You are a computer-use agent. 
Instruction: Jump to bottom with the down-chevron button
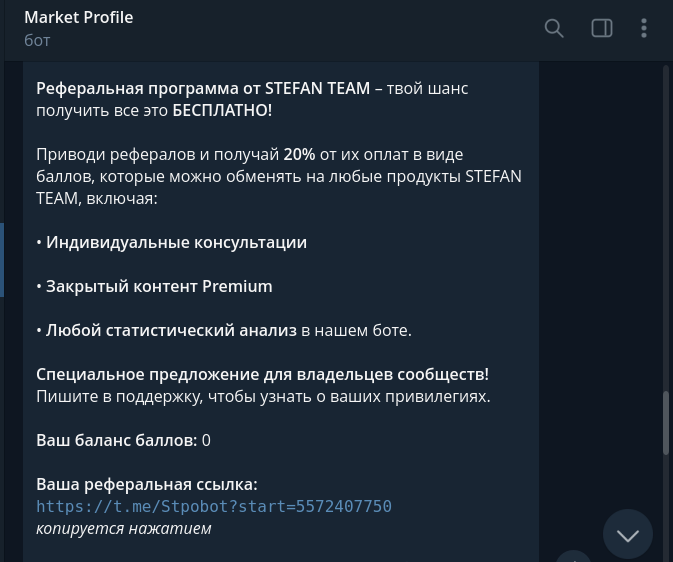pos(628,534)
